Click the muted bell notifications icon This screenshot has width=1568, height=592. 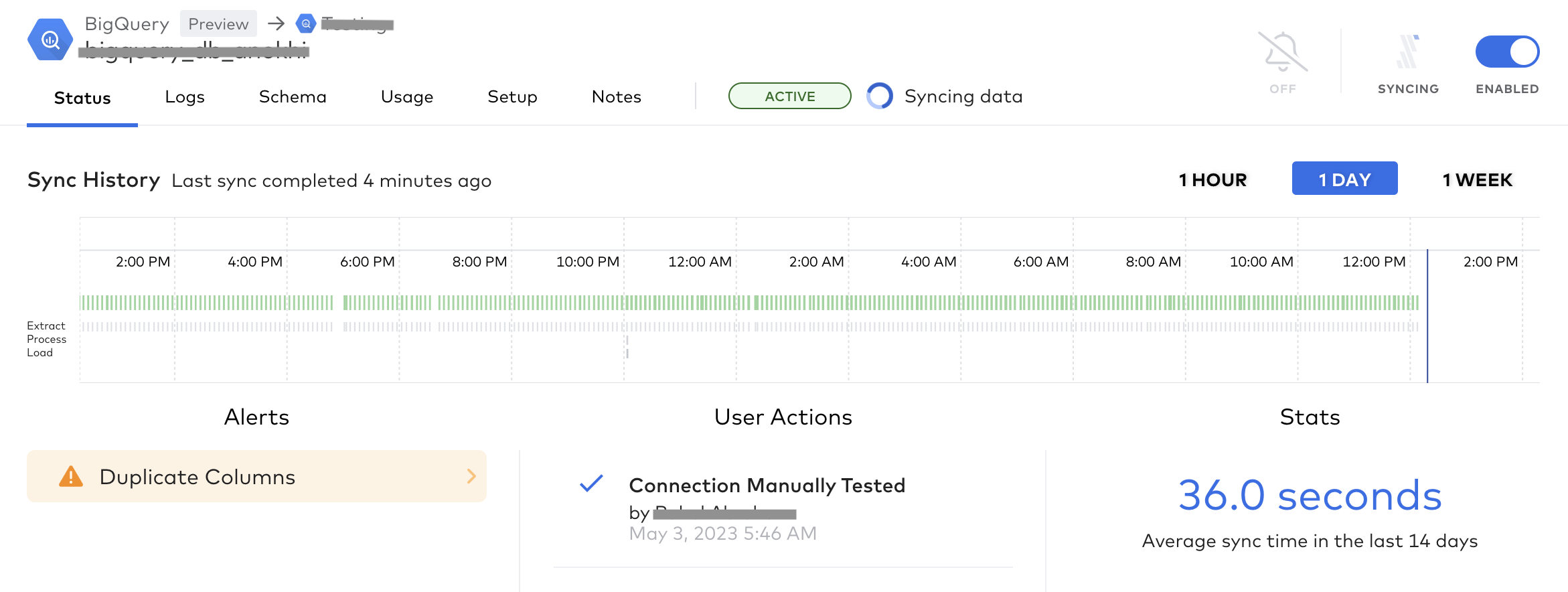1283,52
